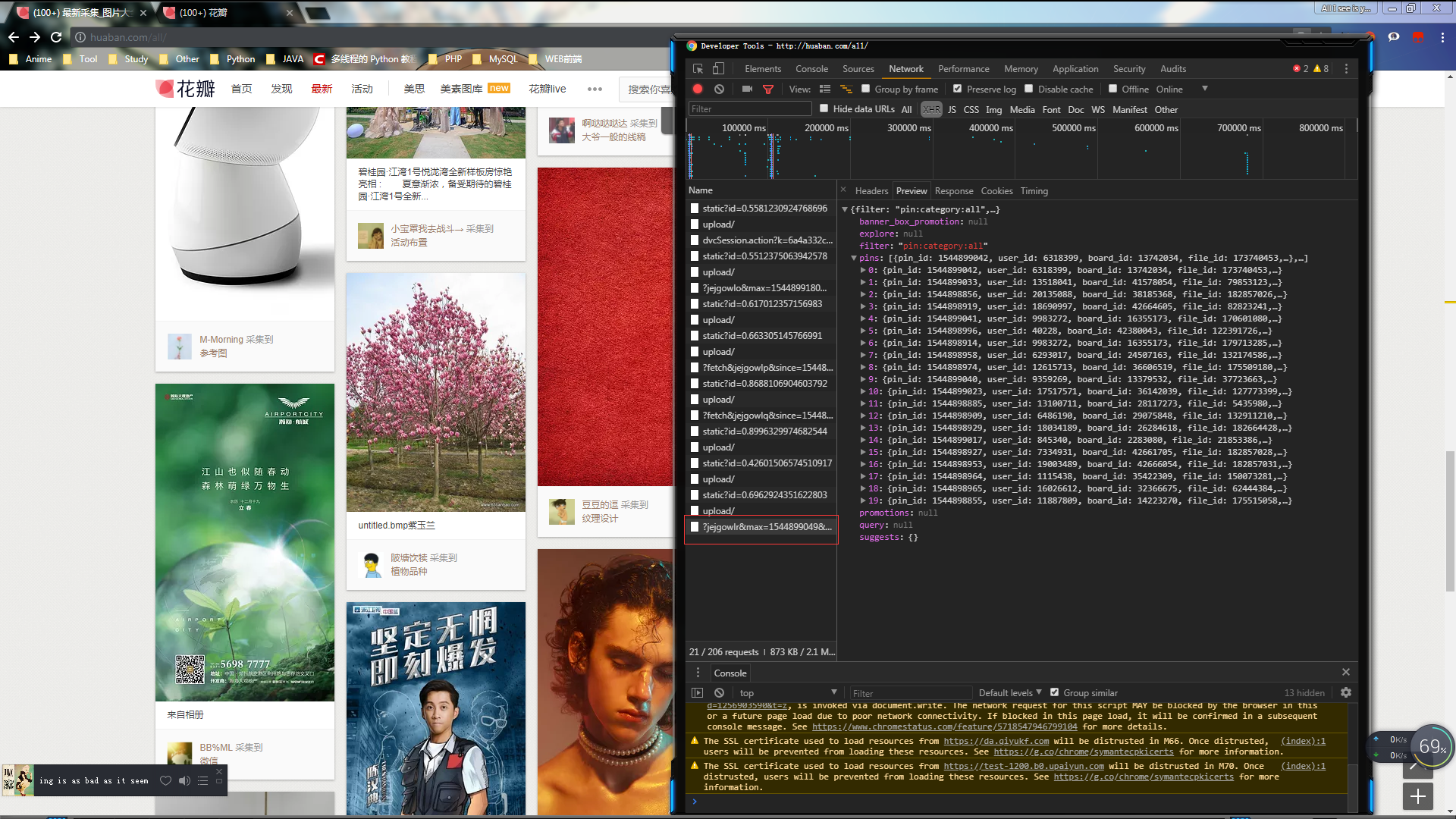Switch to waterfall view icon
Image resolution: width=1456 pixels, height=819 pixels.
[846, 89]
